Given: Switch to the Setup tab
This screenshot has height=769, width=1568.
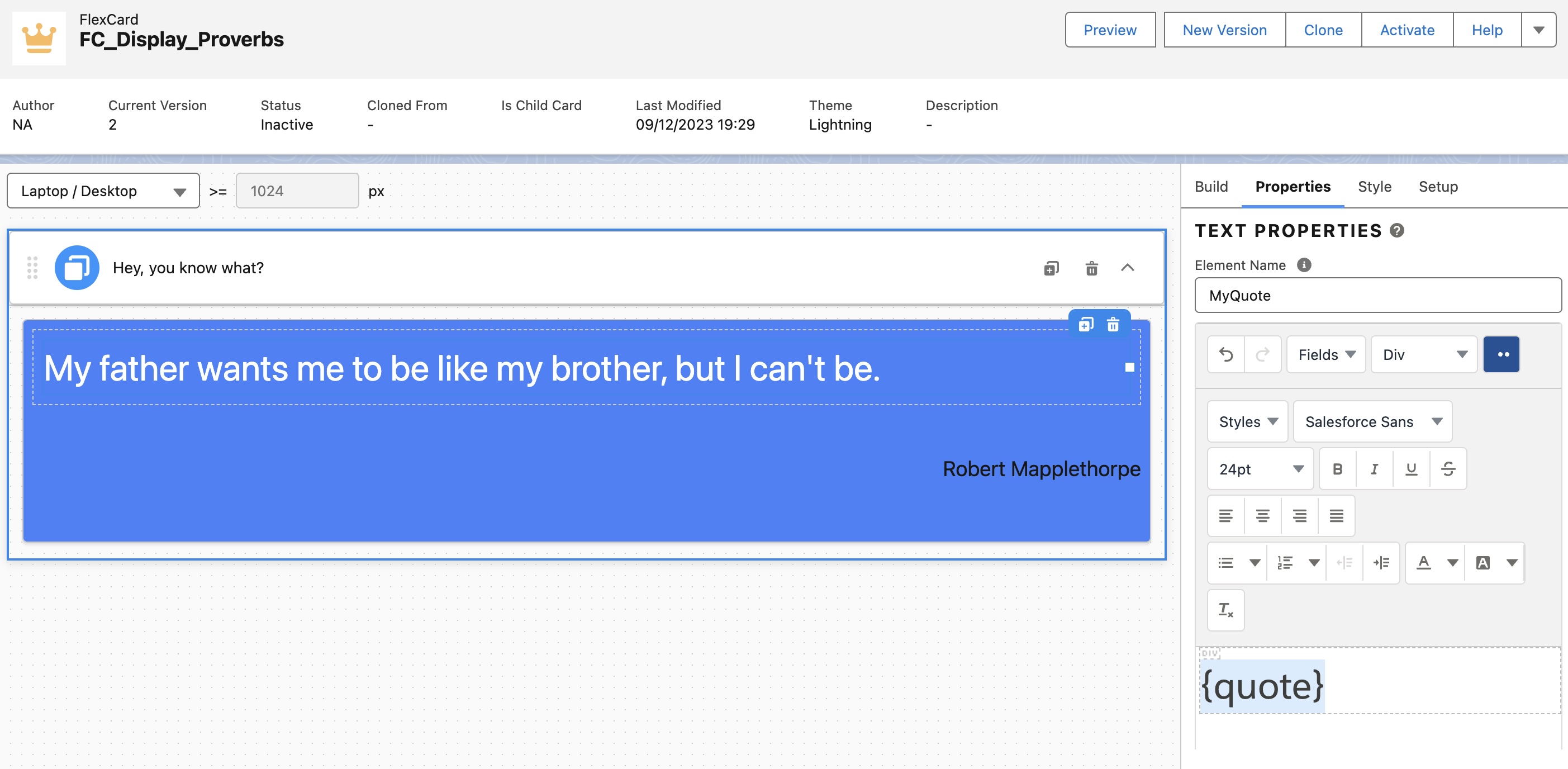Looking at the screenshot, I should point(1438,186).
